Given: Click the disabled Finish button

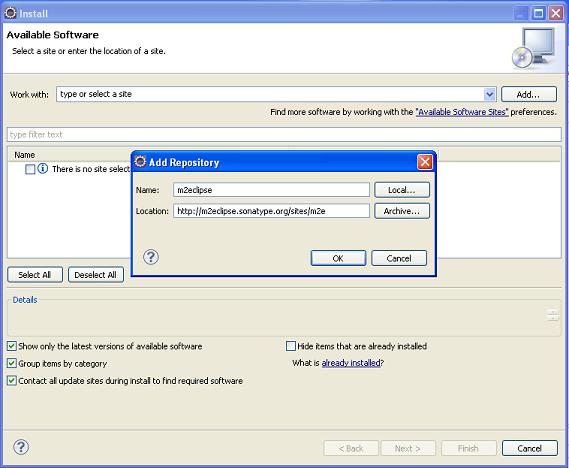Looking at the screenshot, I should [x=468, y=448].
